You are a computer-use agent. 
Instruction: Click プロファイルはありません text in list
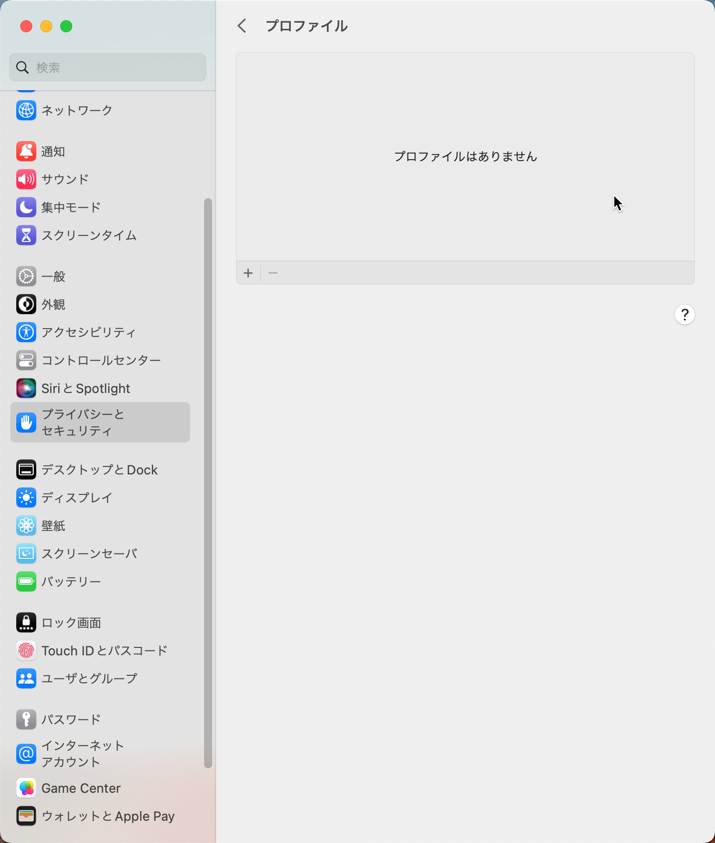(x=466, y=156)
